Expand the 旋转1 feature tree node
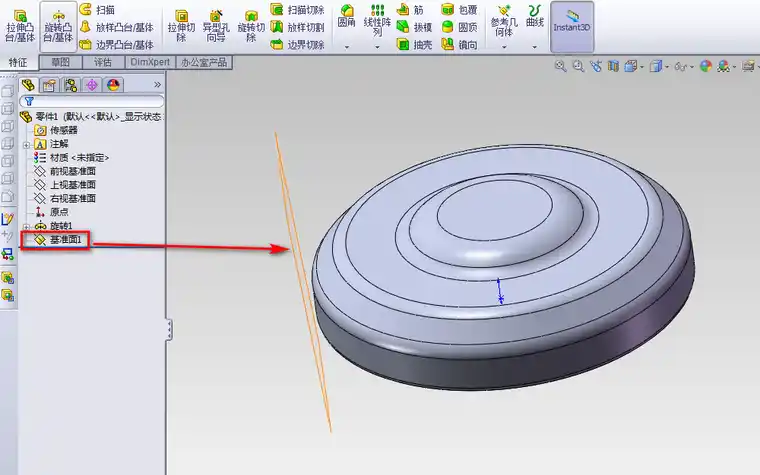This screenshot has width=760, height=475. [27, 226]
